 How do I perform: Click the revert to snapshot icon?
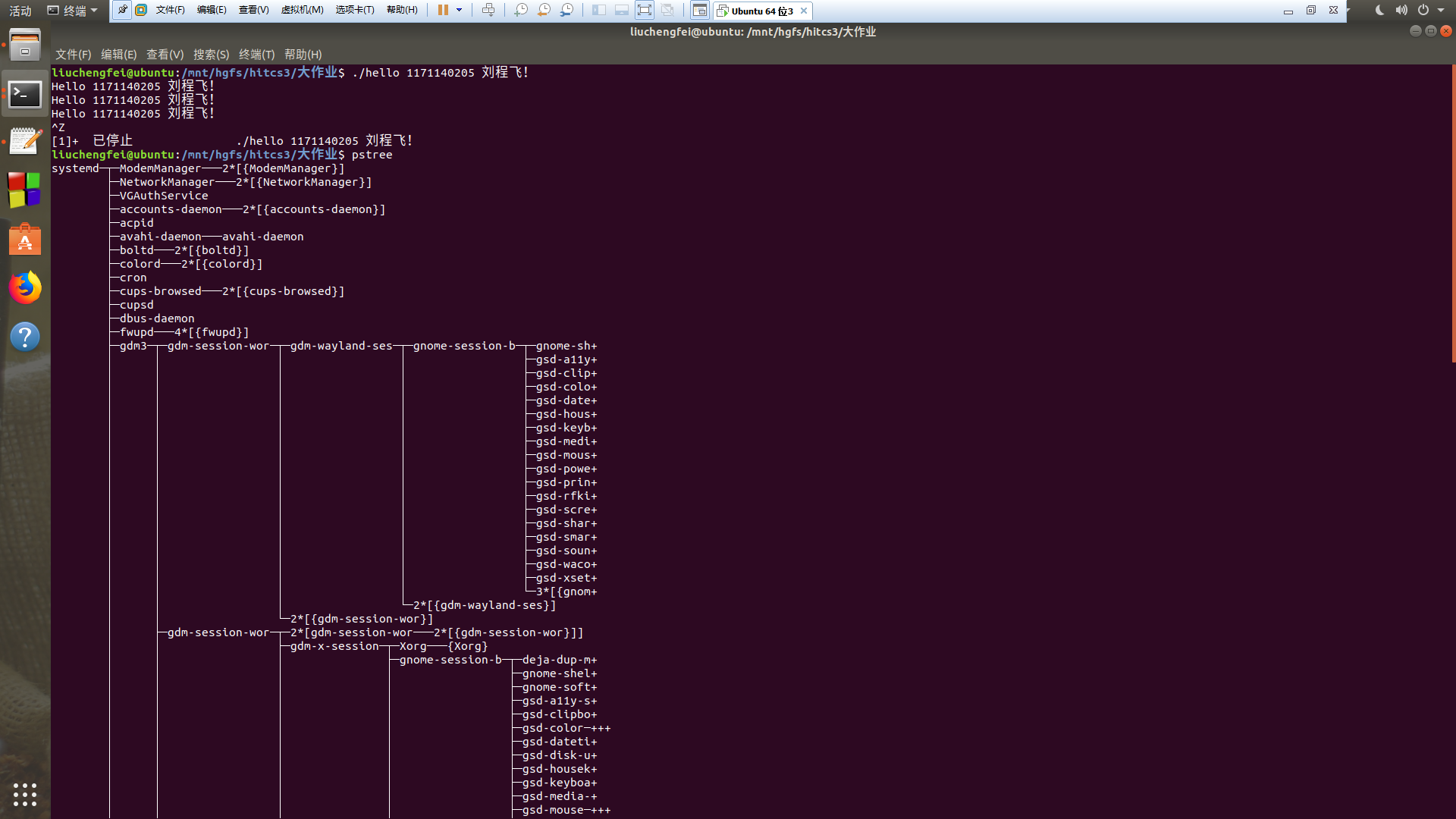(x=544, y=11)
